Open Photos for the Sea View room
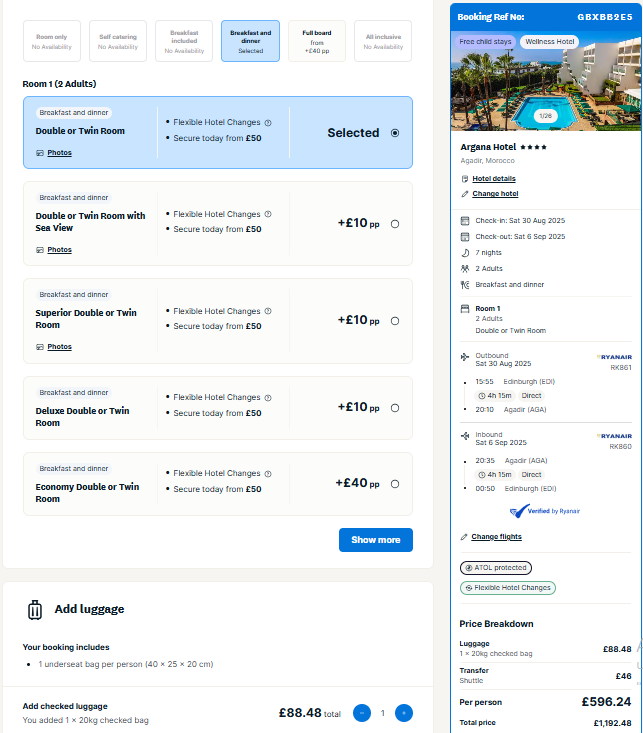This screenshot has height=733, width=643. (59, 250)
